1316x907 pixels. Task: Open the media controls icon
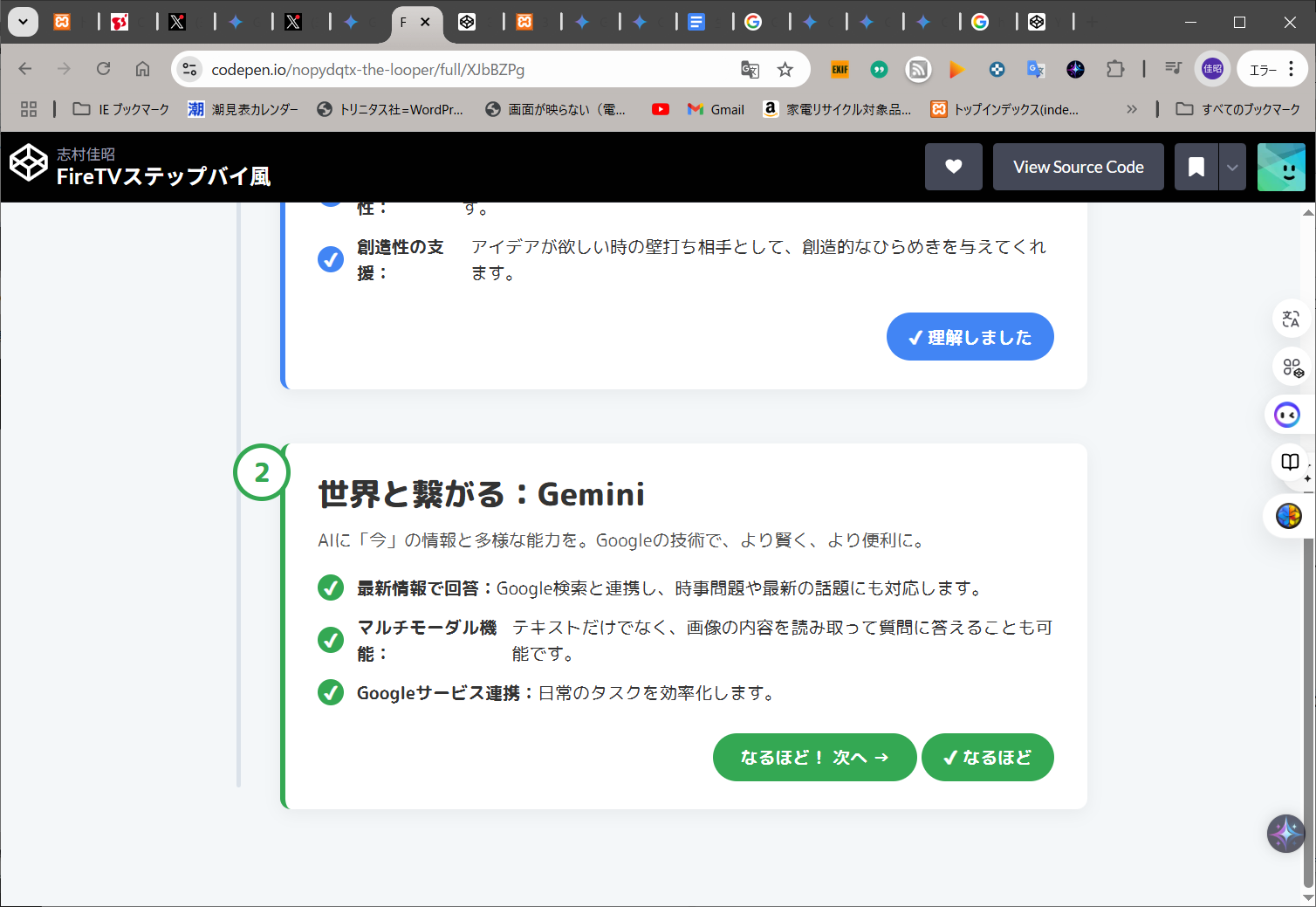pyautogui.click(x=1173, y=69)
